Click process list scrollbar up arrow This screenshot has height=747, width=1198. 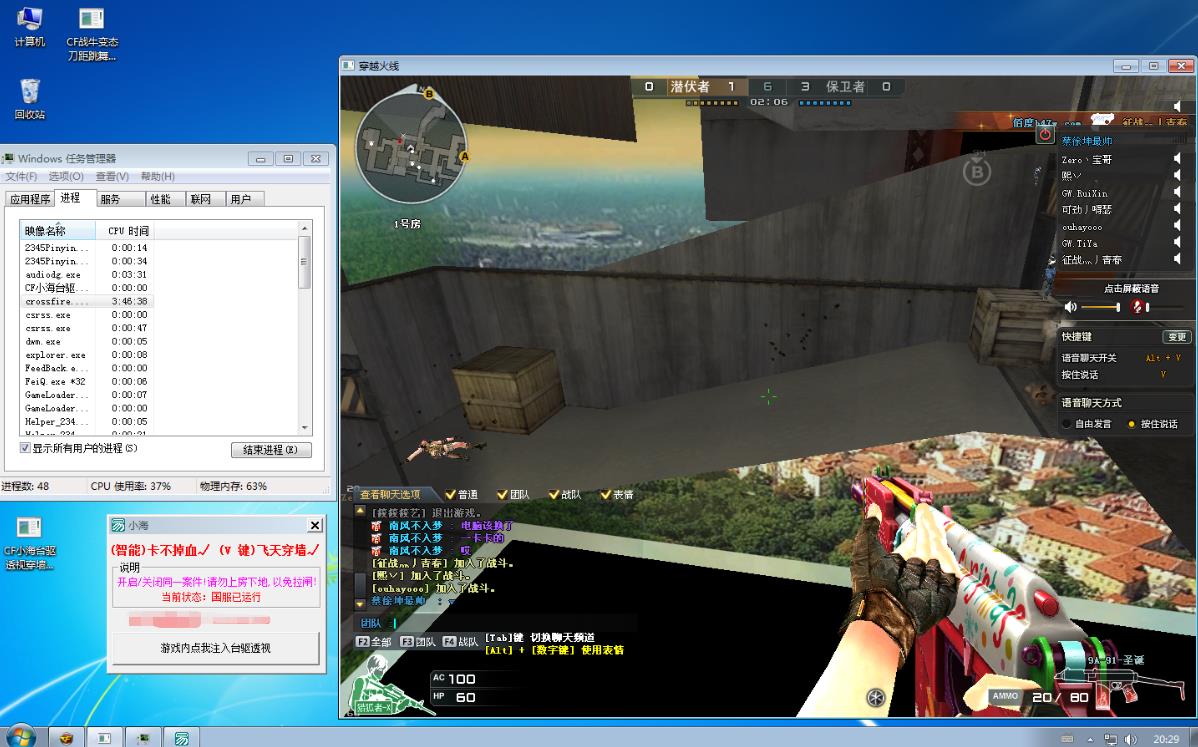click(305, 228)
